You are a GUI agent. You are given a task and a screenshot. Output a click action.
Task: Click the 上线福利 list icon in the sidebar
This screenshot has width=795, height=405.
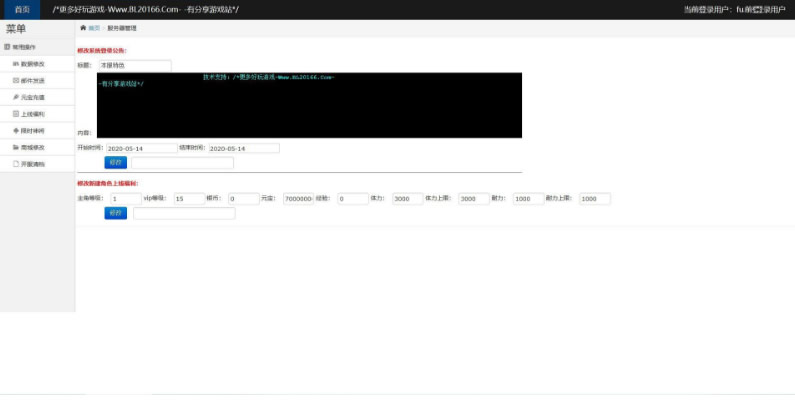pos(16,114)
